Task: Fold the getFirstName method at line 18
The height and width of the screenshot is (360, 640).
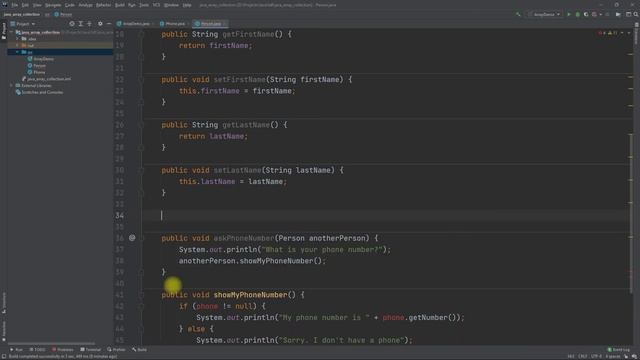Action: [141, 34]
